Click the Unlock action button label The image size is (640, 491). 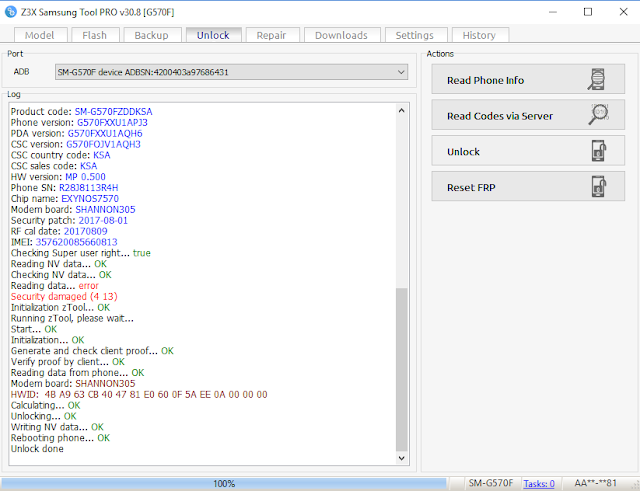click(463, 152)
